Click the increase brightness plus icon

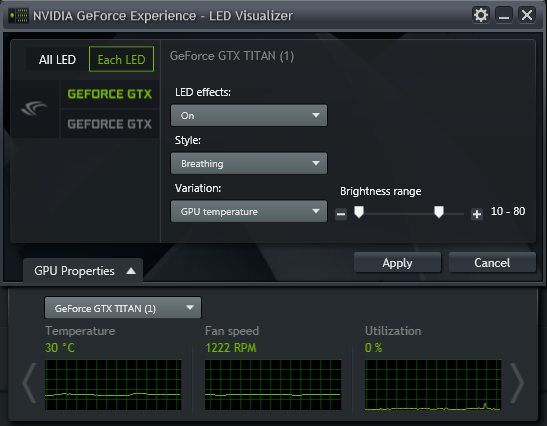click(x=477, y=214)
